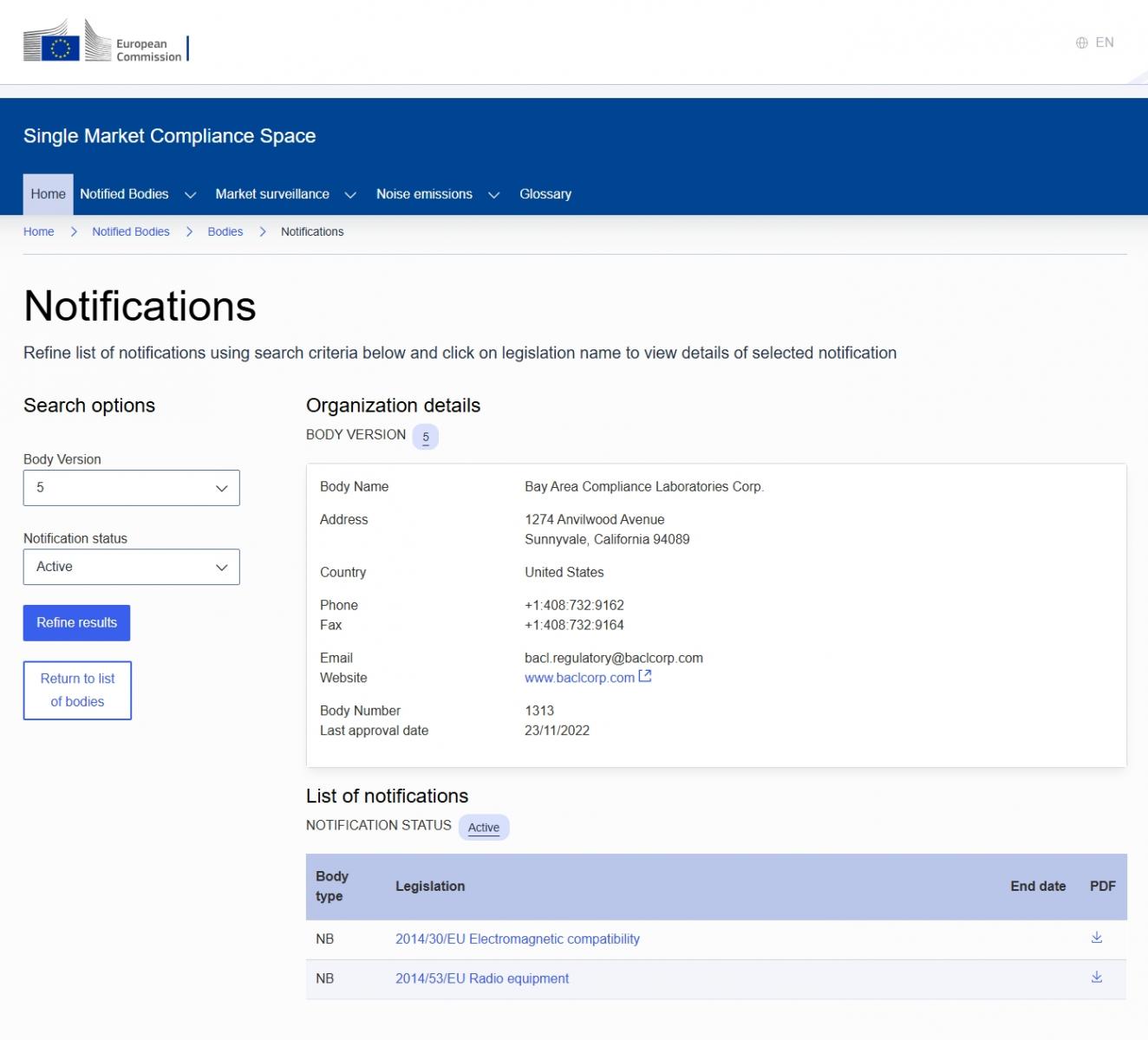Open 2014/30/EU Electromagnetic compatibility link

click(x=517, y=939)
